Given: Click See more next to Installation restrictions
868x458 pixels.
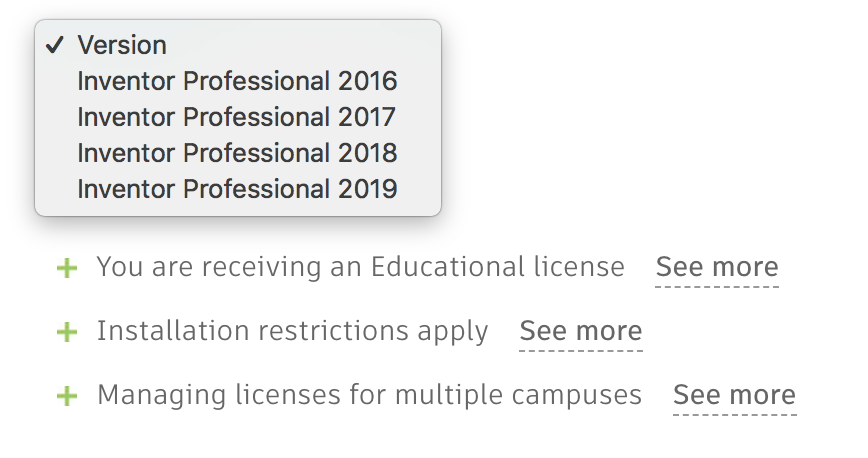Looking at the screenshot, I should [x=580, y=332].
